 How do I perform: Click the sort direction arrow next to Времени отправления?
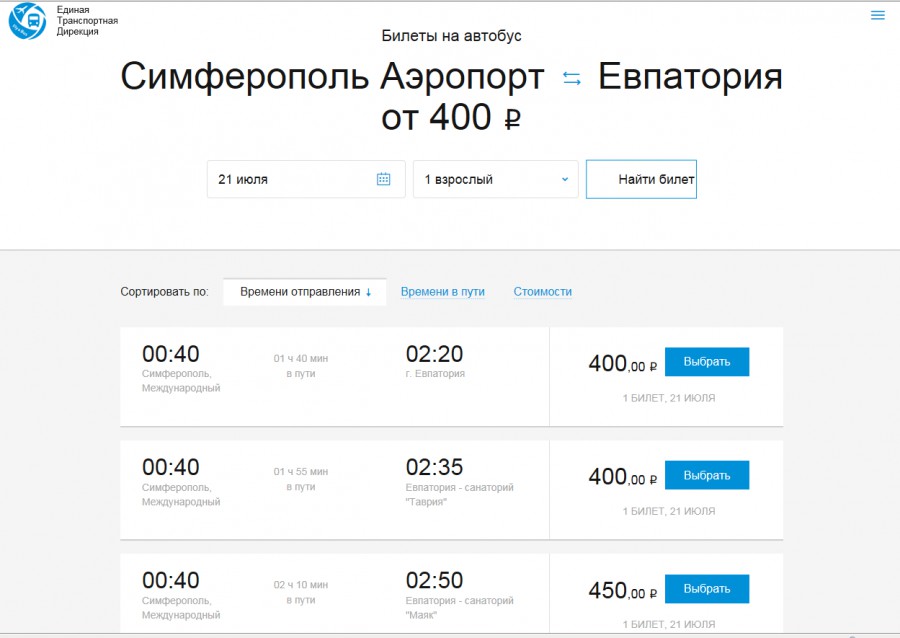368,292
